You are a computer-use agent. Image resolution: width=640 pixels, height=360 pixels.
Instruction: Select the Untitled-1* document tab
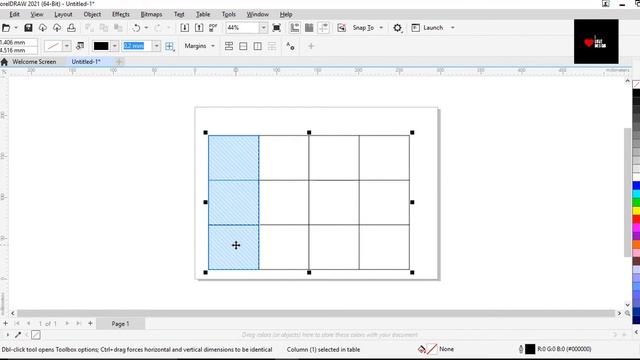tap(86, 62)
